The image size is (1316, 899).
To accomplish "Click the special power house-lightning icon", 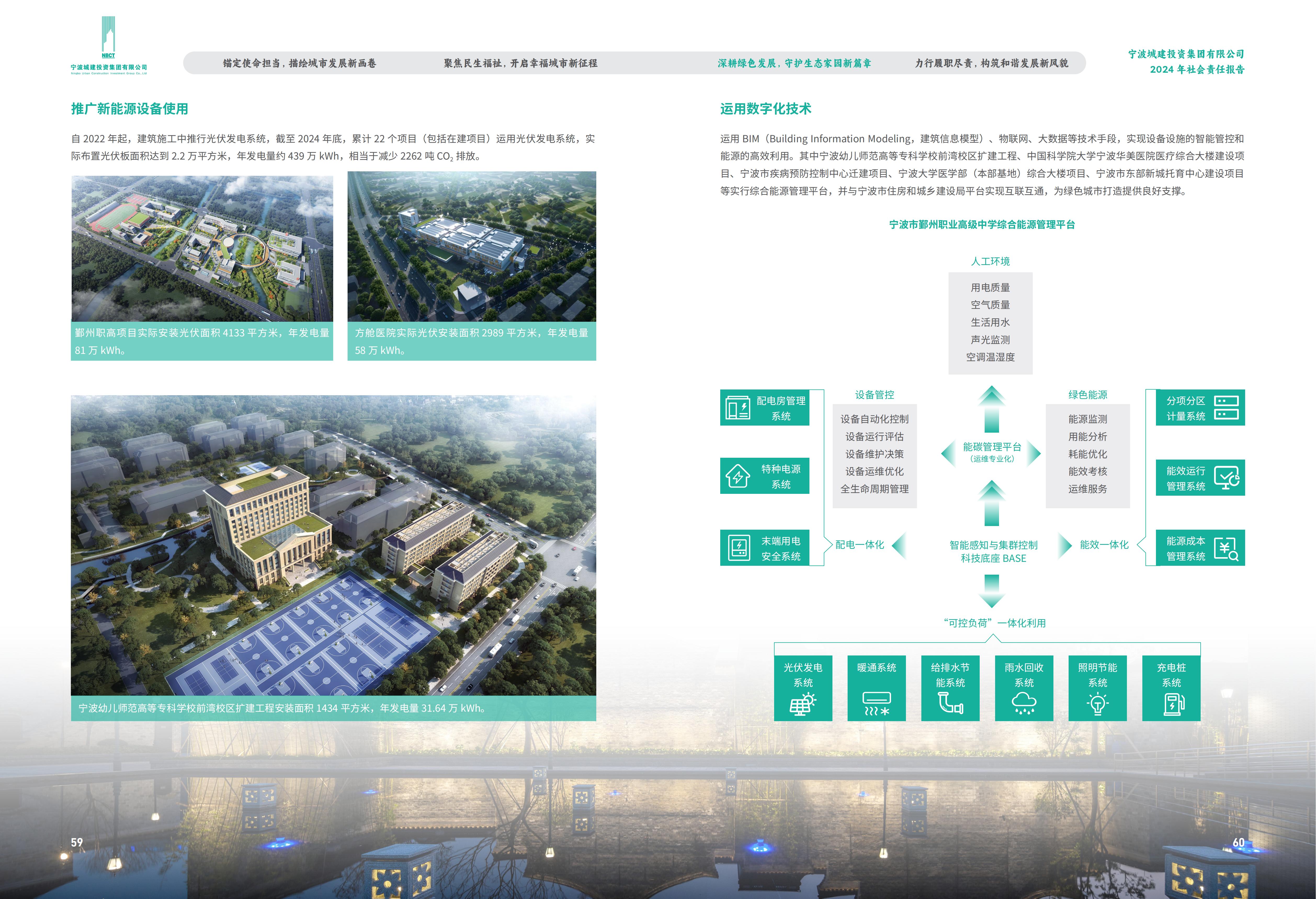I will click(738, 476).
